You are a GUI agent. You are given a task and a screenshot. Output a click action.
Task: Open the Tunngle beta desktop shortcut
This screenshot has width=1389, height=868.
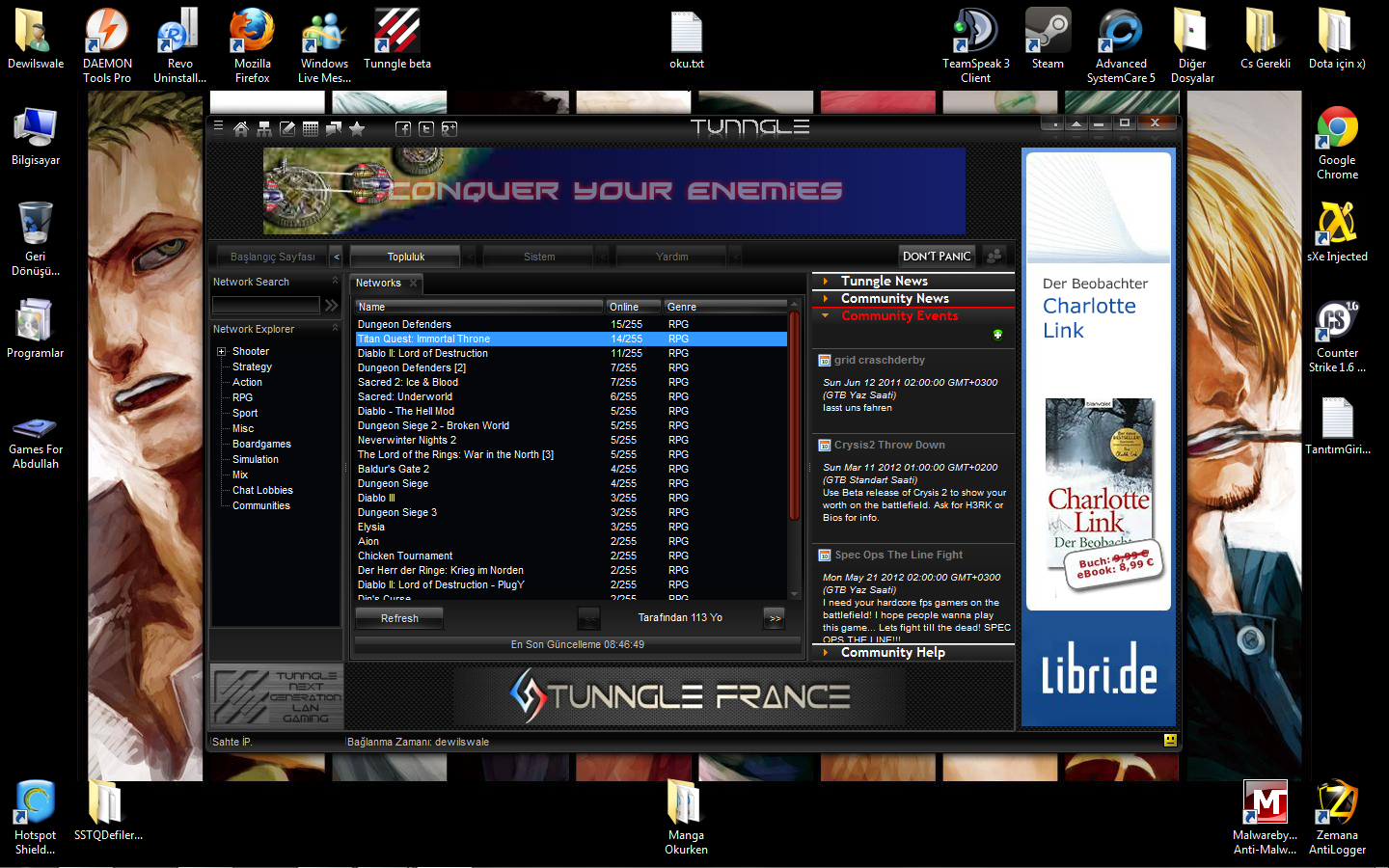click(397, 40)
